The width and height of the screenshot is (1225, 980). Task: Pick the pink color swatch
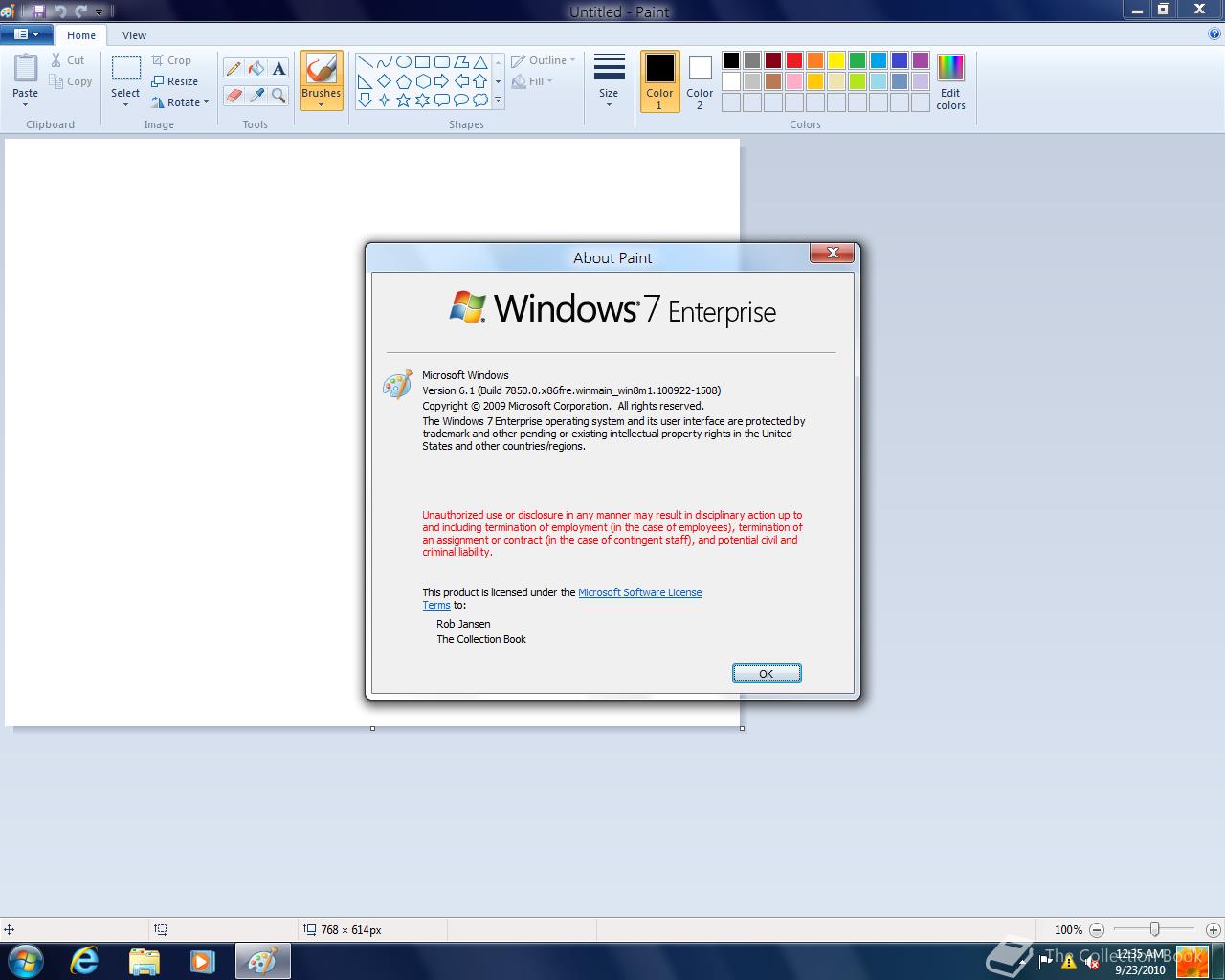click(x=794, y=81)
